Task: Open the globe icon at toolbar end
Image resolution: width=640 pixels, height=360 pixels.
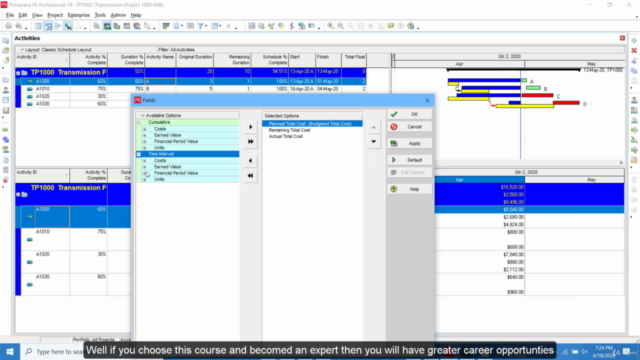Action: click(x=411, y=26)
